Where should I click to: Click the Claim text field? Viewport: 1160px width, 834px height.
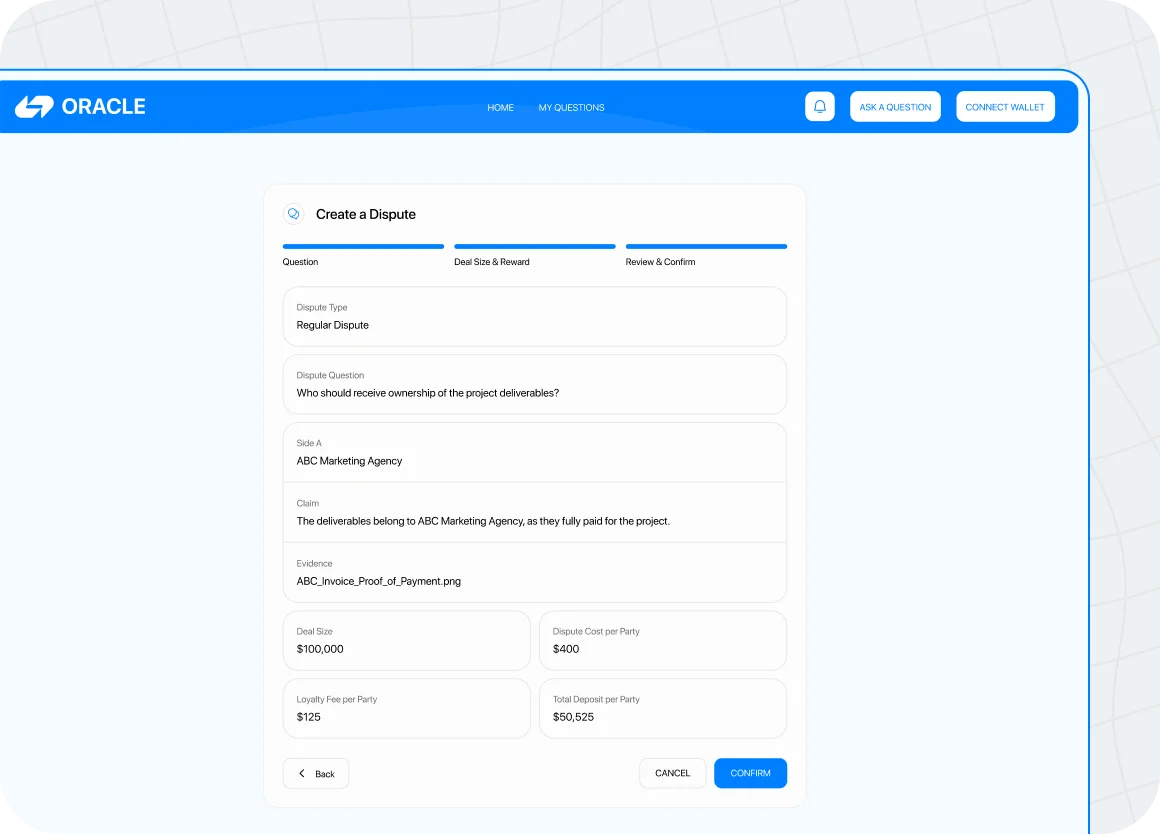click(534, 513)
